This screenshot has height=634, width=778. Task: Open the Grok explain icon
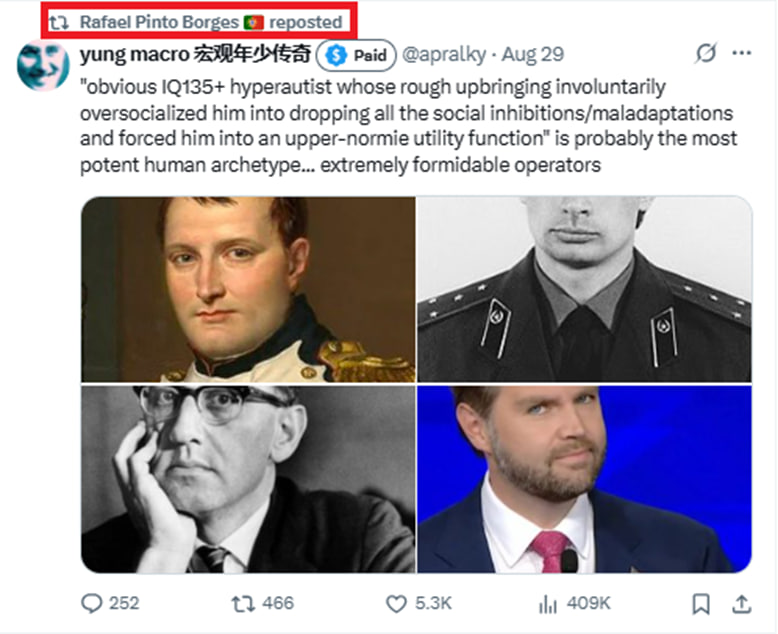[705, 54]
